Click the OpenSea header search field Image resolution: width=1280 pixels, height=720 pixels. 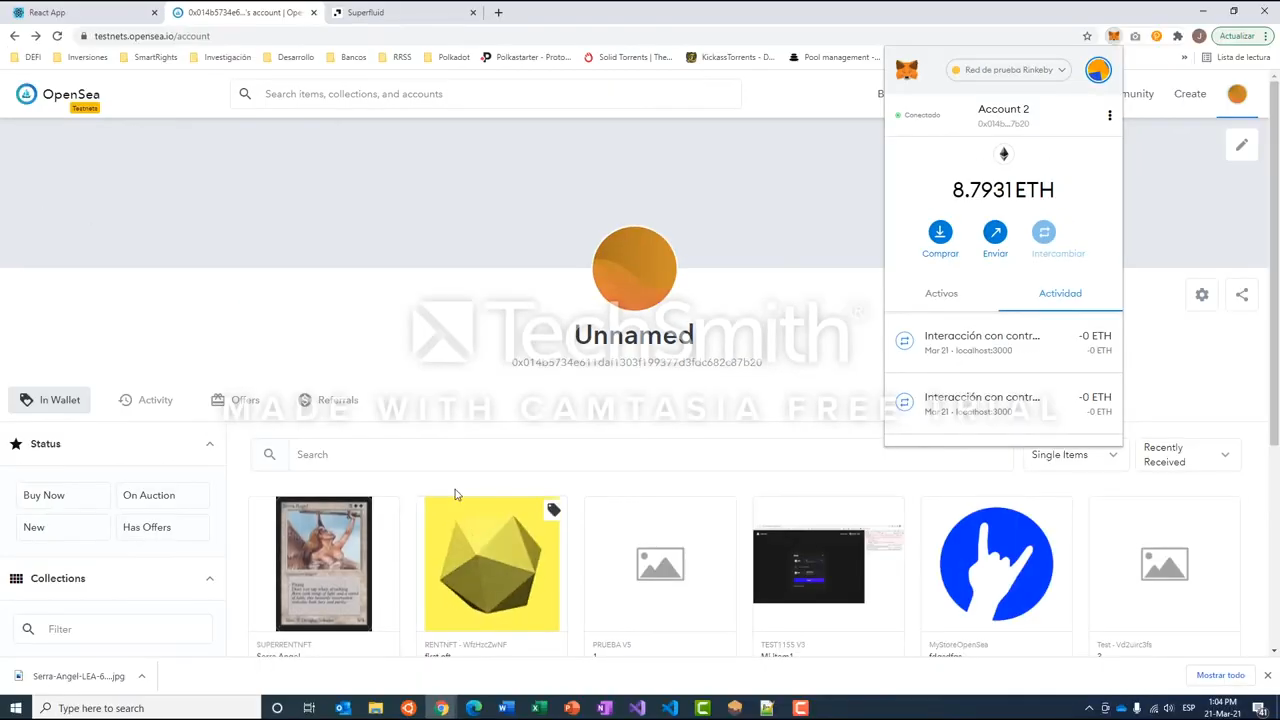point(485,94)
